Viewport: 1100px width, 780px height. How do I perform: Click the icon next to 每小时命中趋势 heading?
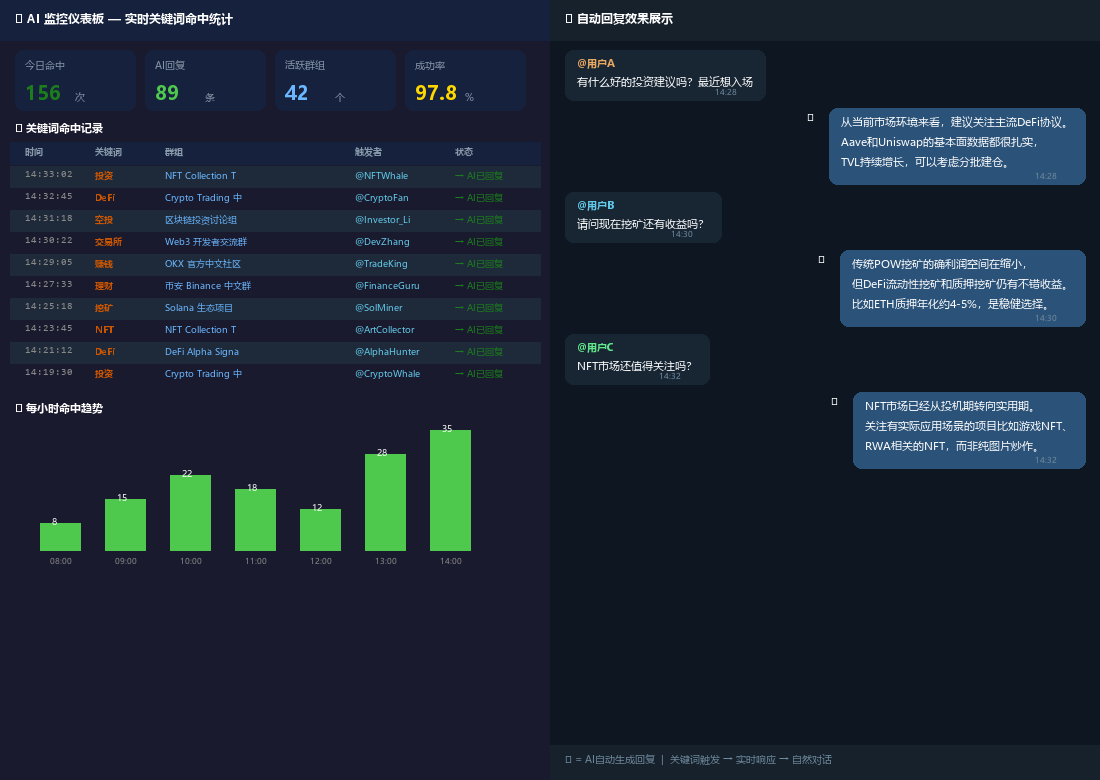pyautogui.click(x=19, y=408)
